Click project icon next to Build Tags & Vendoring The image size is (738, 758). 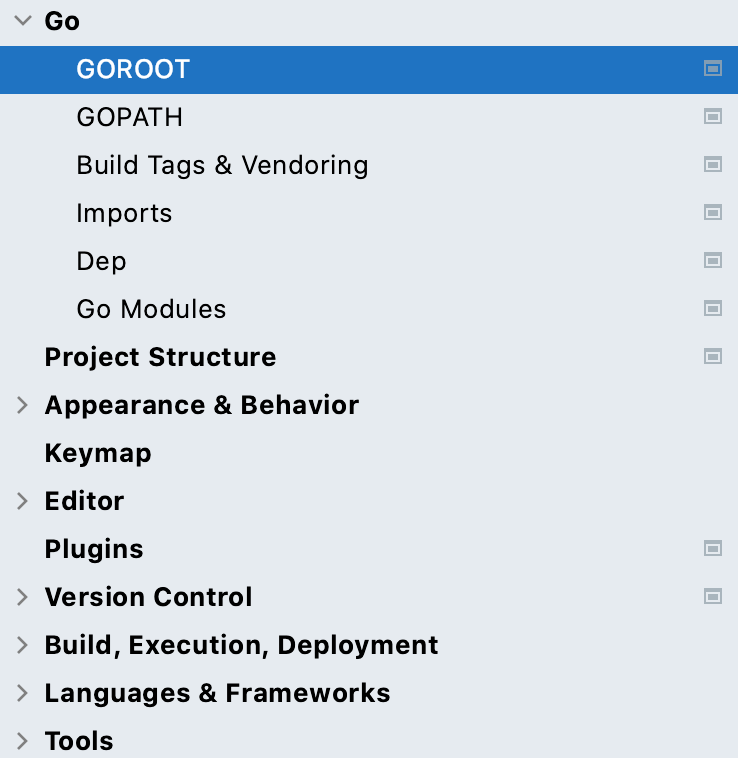point(713,165)
